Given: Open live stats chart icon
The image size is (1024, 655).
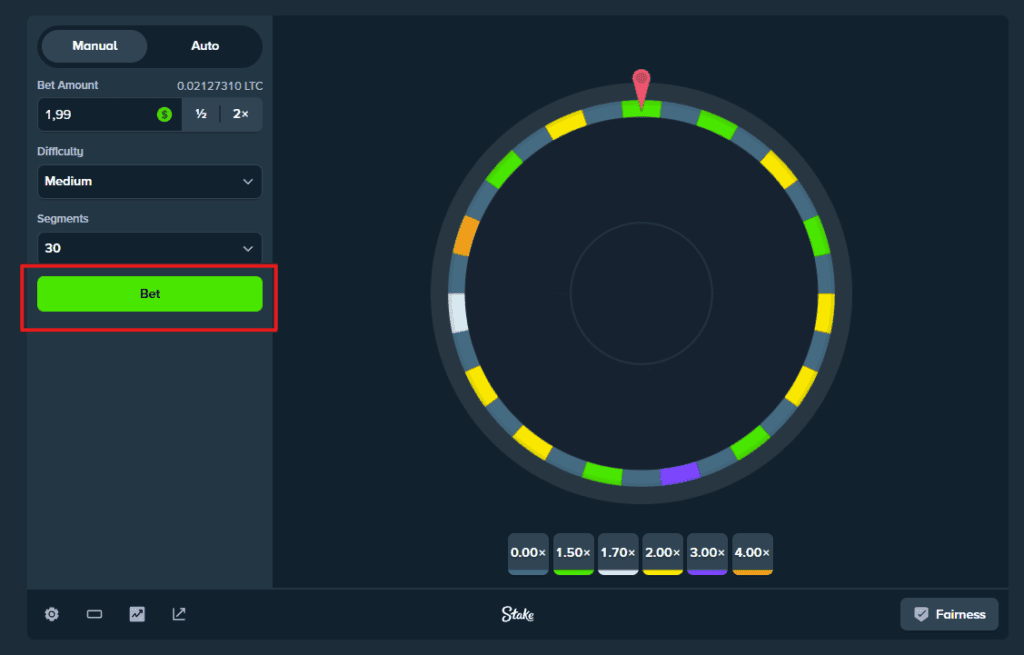Looking at the screenshot, I should click(x=136, y=614).
